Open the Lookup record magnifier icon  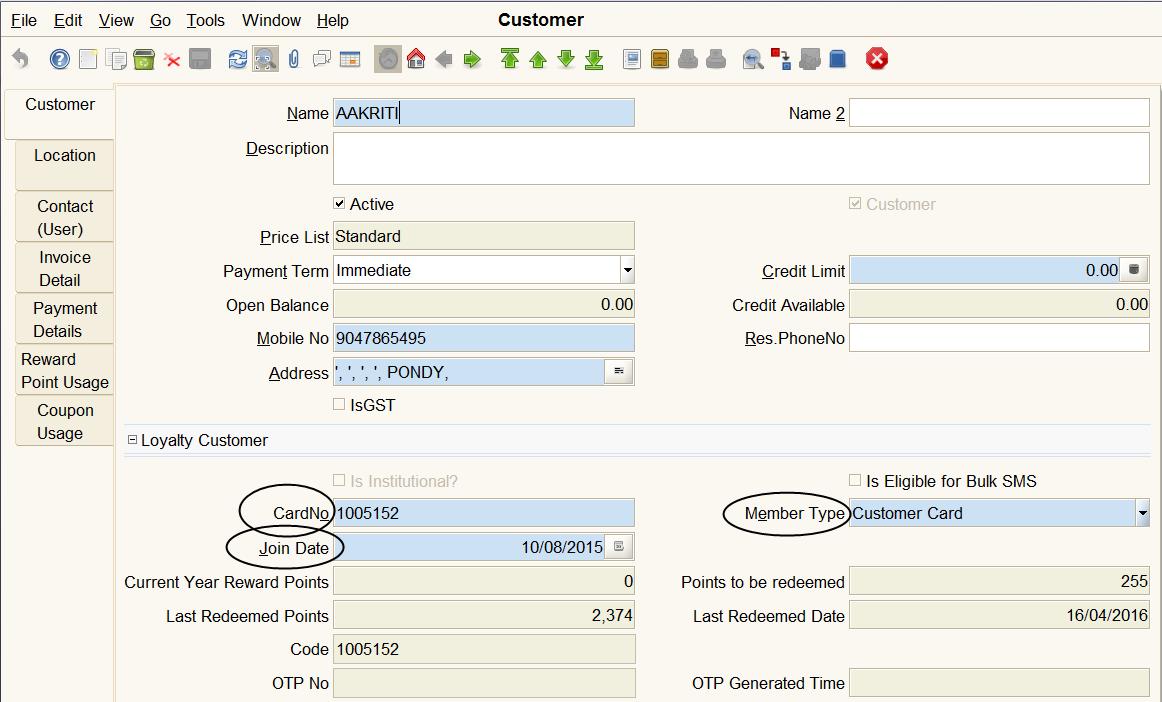tap(265, 59)
